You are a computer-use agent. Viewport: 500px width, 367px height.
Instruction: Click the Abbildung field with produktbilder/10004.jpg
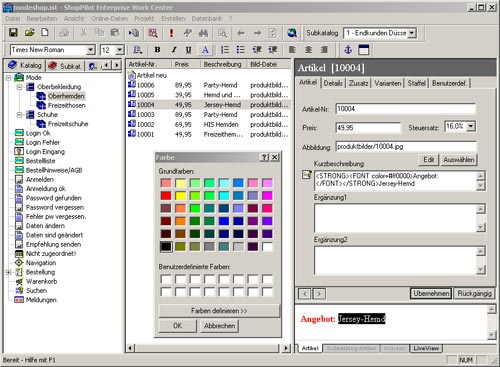click(x=406, y=146)
